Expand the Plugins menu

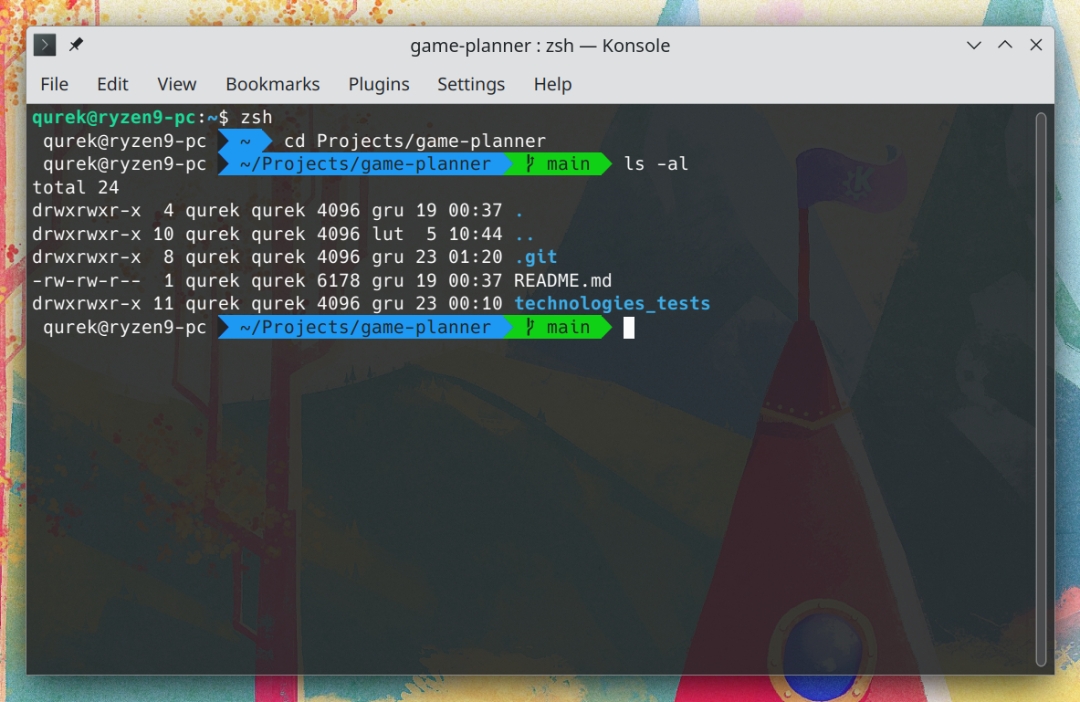pos(378,84)
